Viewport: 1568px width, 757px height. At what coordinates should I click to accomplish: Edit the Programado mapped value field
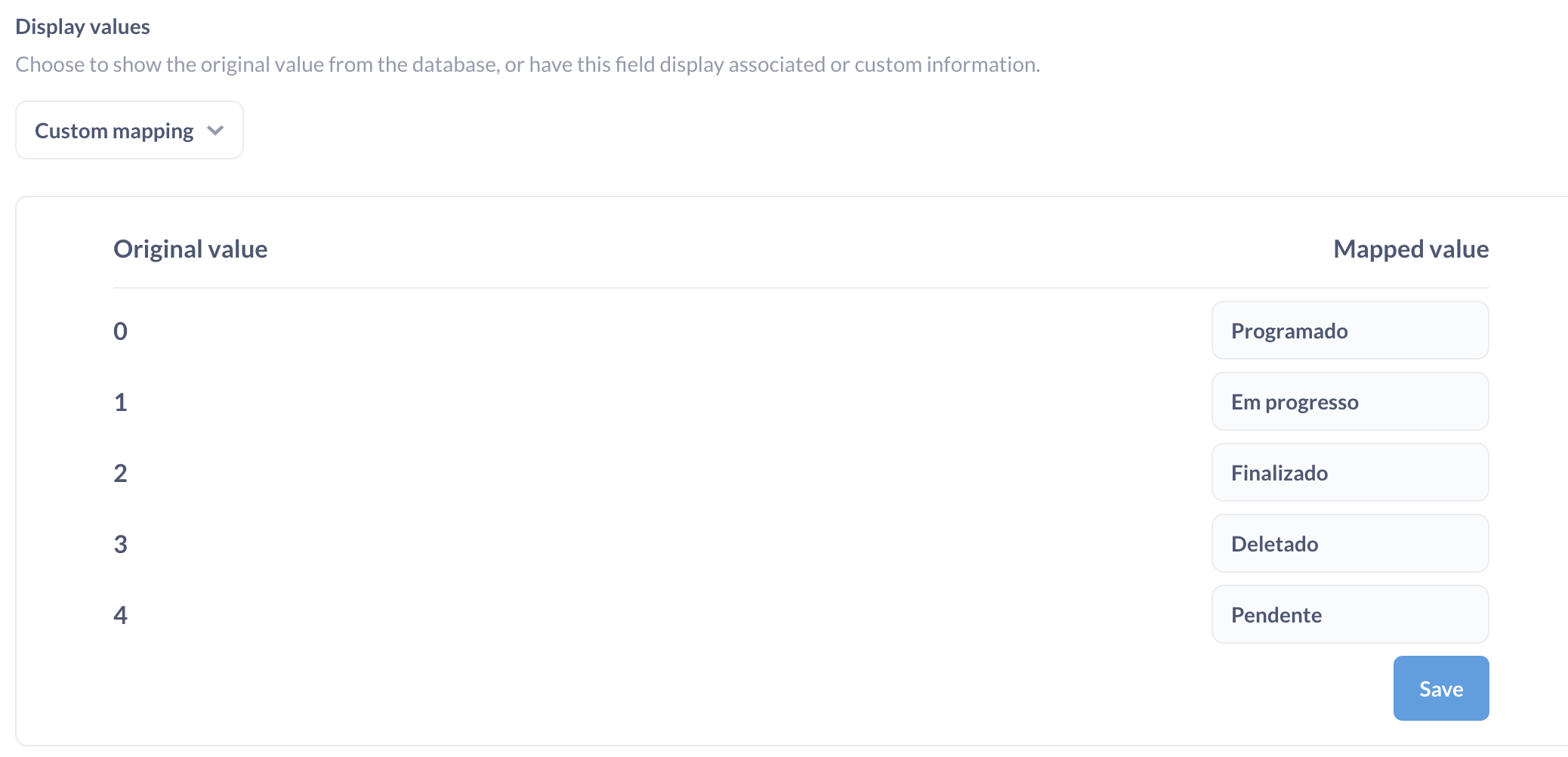point(1349,330)
